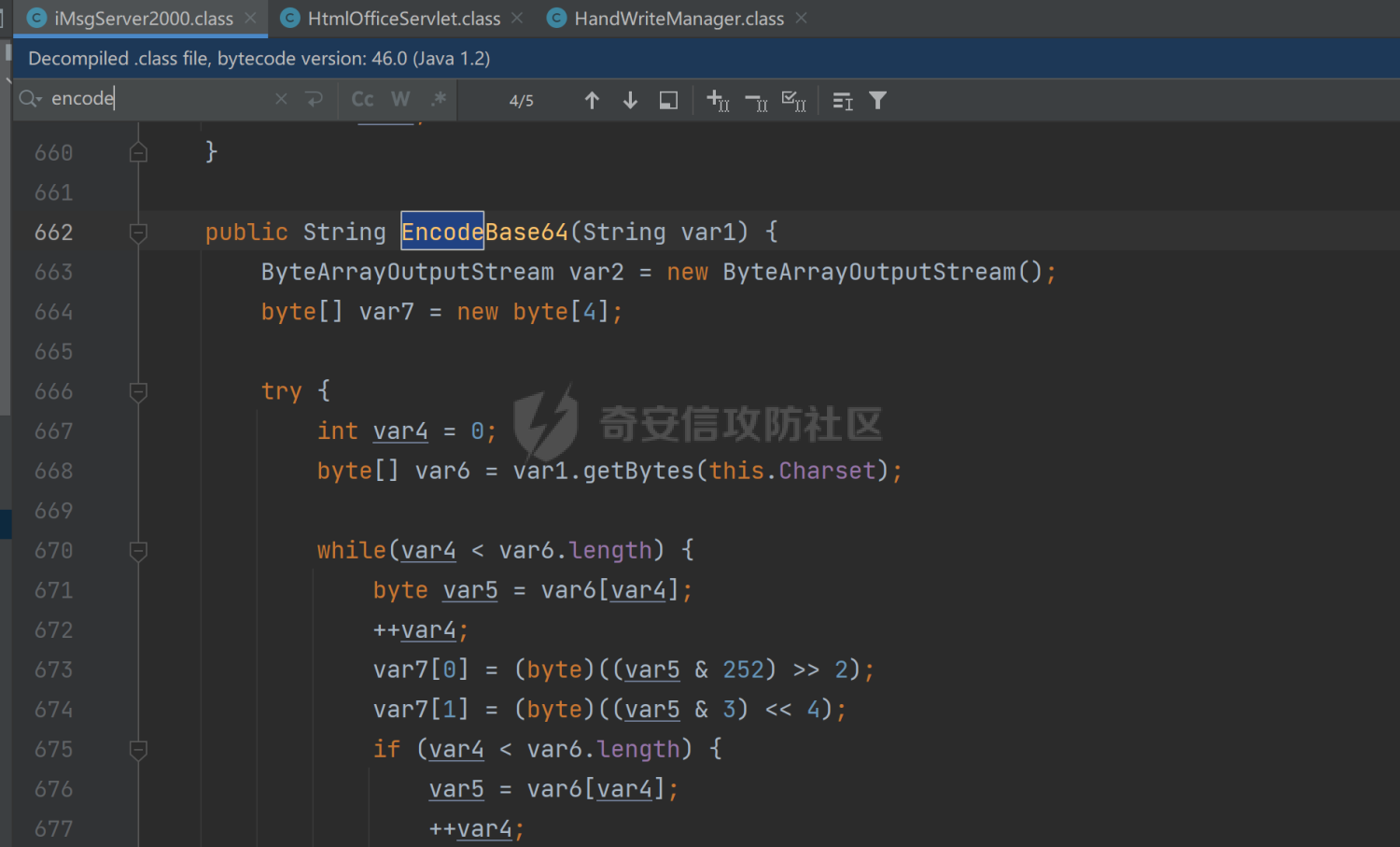Clear the encode search text

point(281,99)
